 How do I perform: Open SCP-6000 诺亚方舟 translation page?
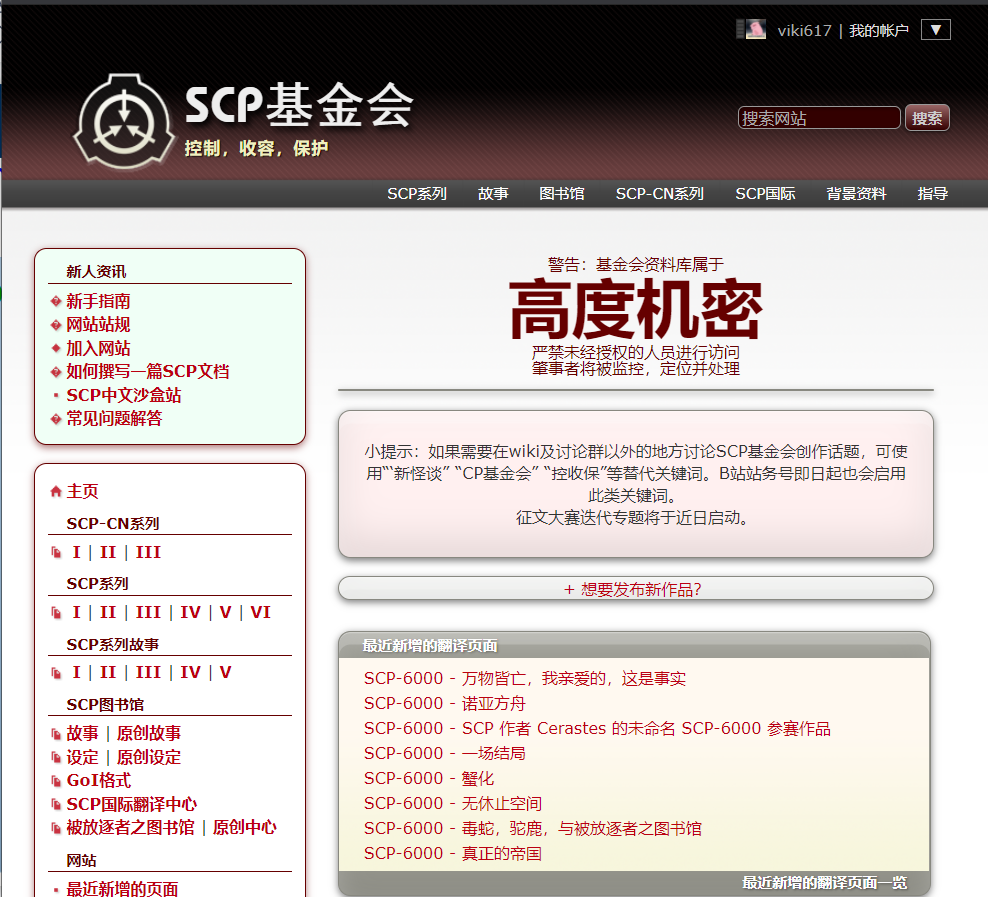click(x=445, y=704)
